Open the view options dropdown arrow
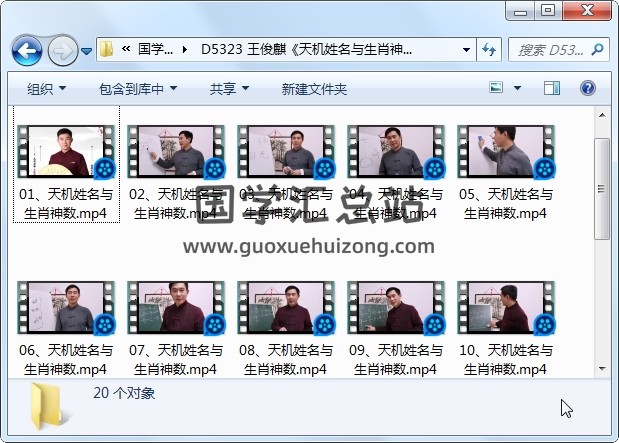619x443 pixels. [x=520, y=89]
